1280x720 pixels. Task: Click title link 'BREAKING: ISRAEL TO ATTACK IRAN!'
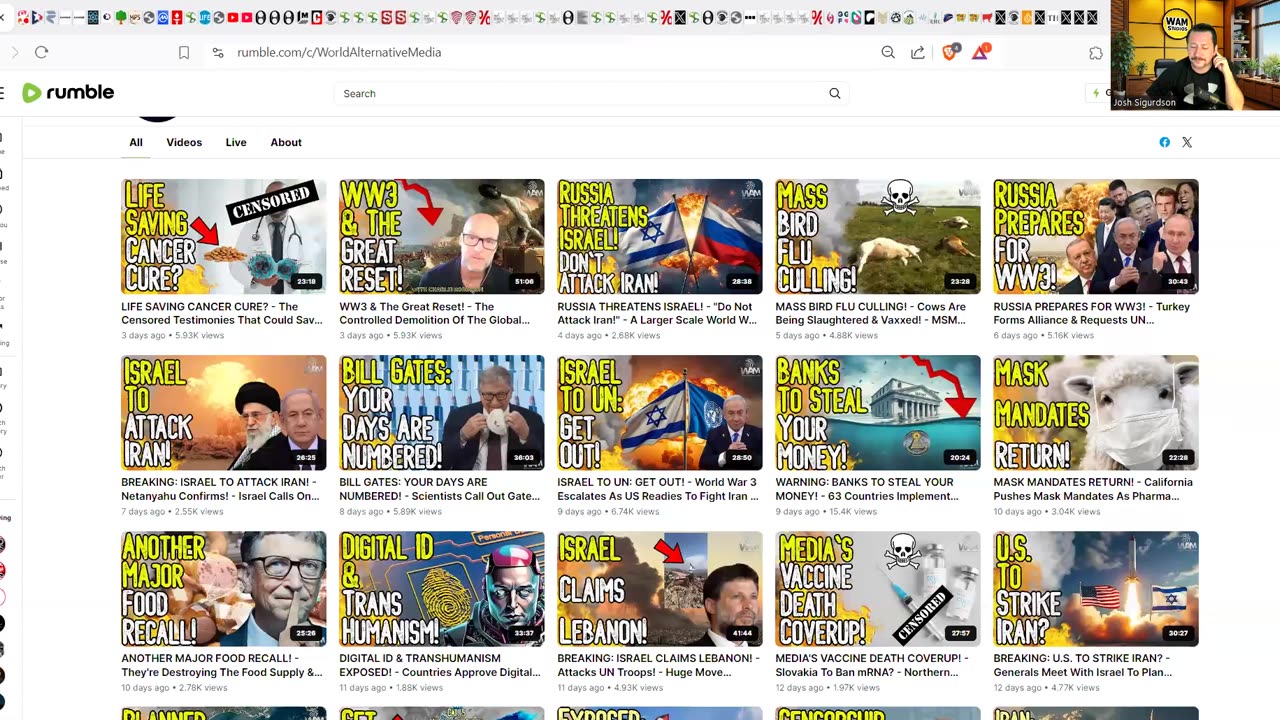coord(220,489)
